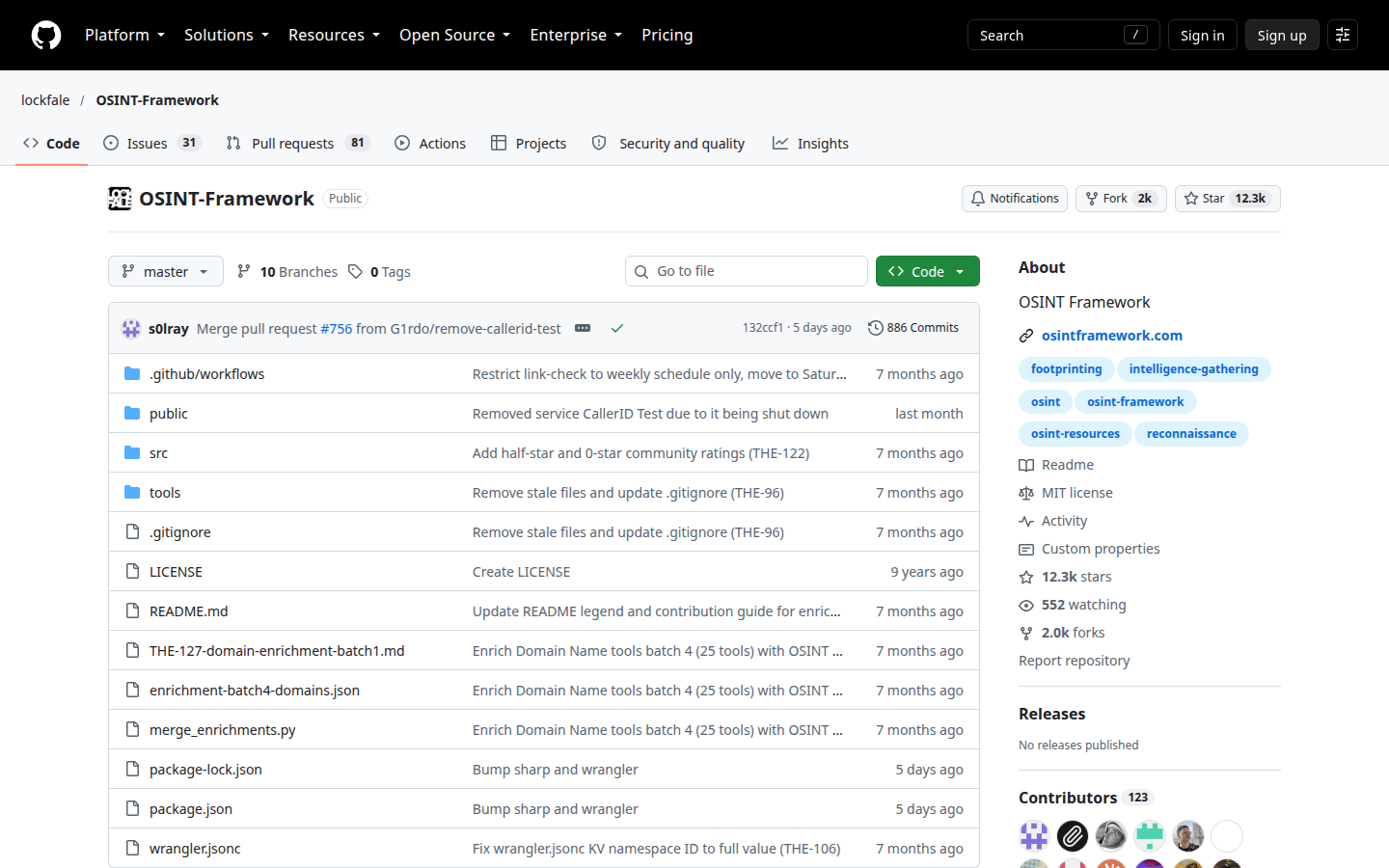This screenshot has height=868, width=1389.
Task: Click the pulse icon next to Activity
Action: [x=1026, y=521]
